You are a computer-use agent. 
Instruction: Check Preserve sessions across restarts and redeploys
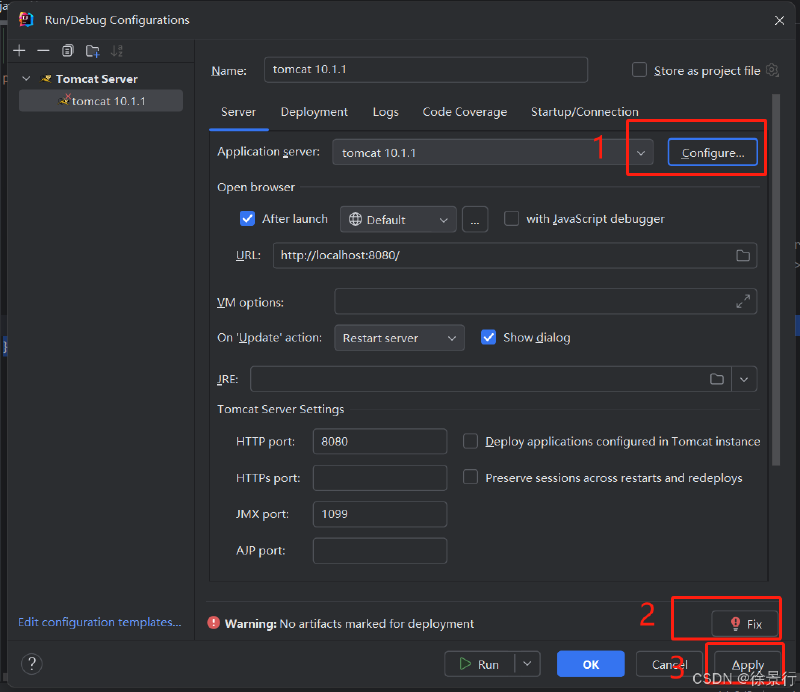(470, 477)
